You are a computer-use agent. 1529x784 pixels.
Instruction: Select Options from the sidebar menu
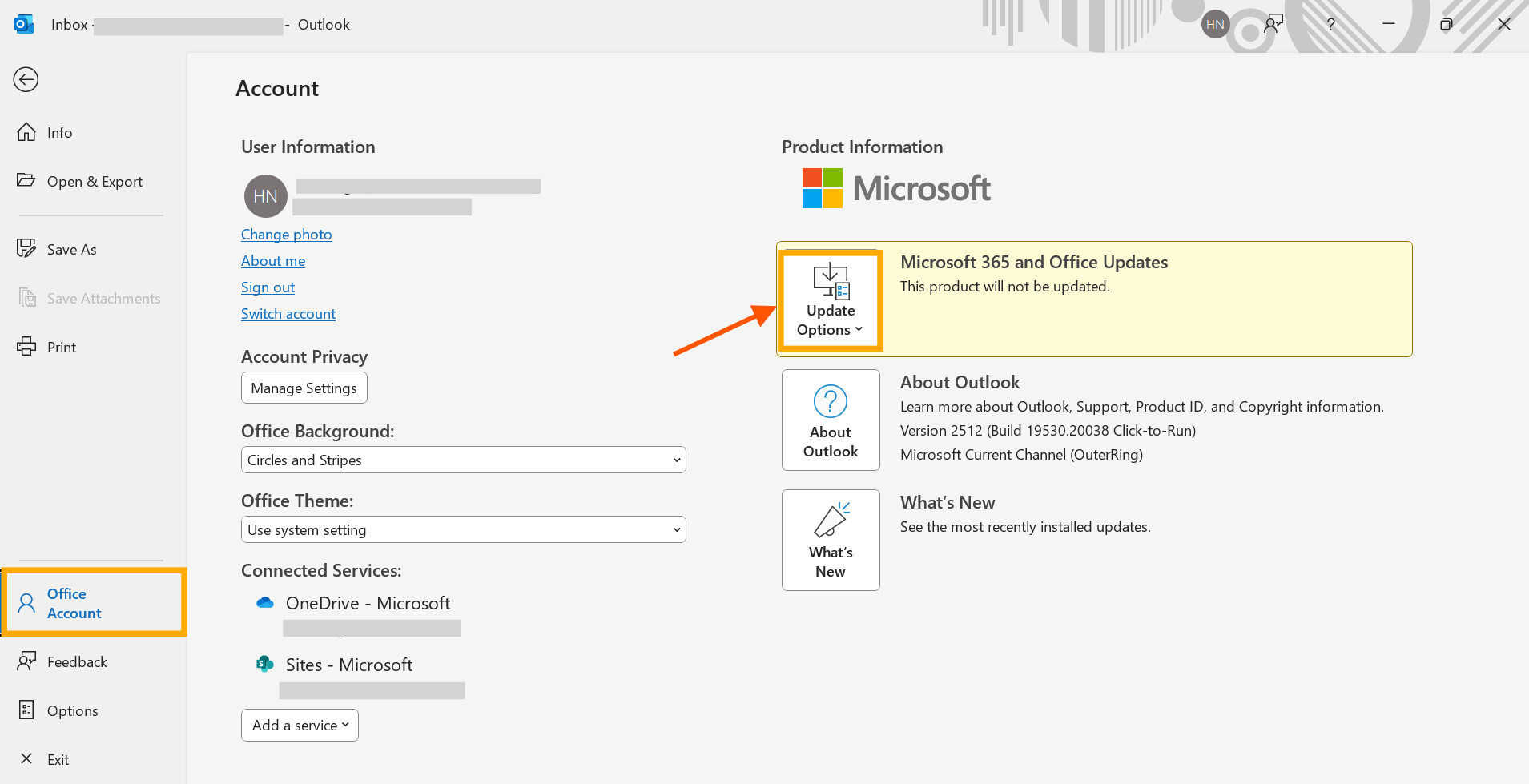73,710
